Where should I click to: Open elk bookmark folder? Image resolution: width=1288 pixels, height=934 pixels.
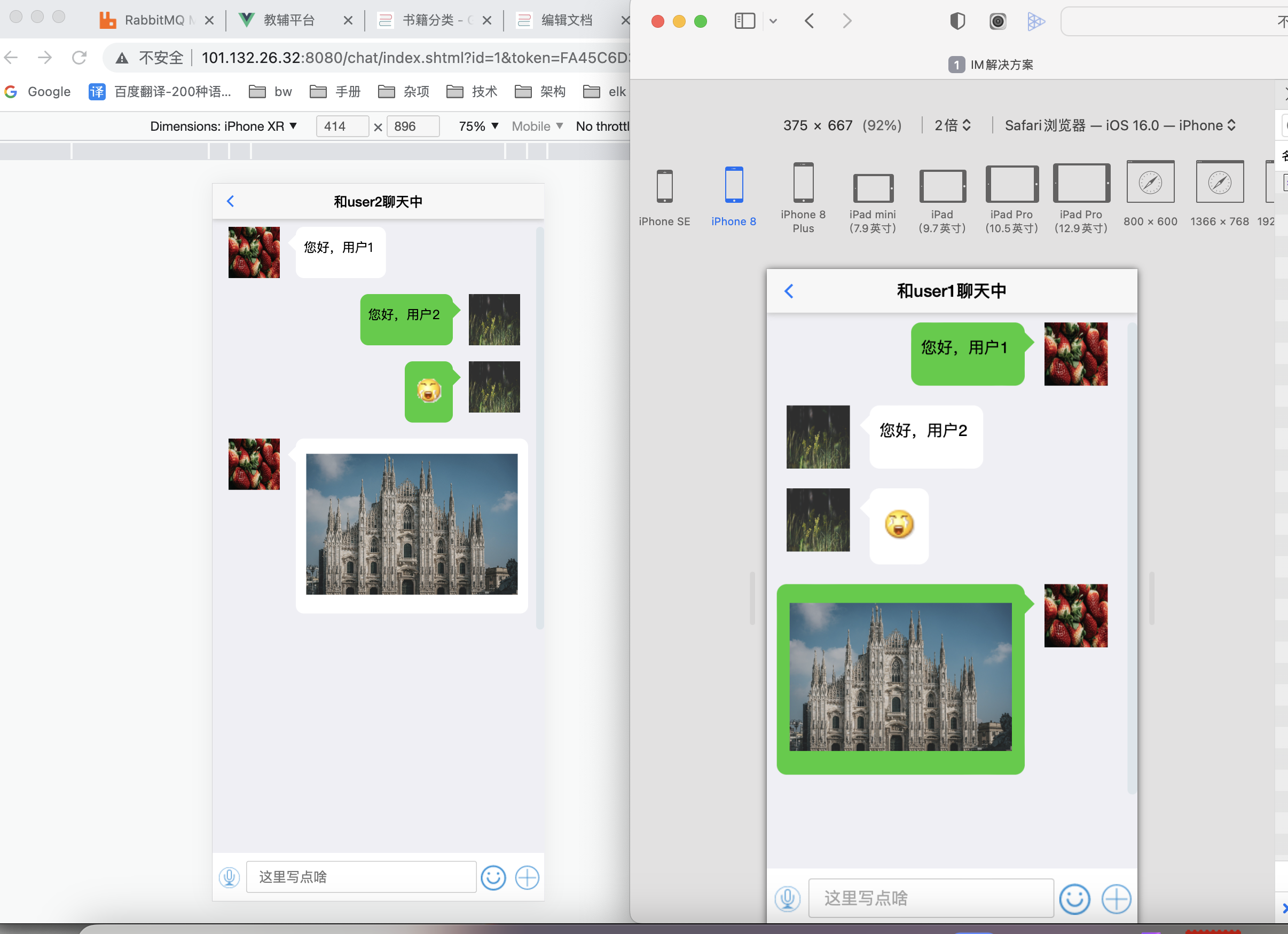[x=605, y=91]
